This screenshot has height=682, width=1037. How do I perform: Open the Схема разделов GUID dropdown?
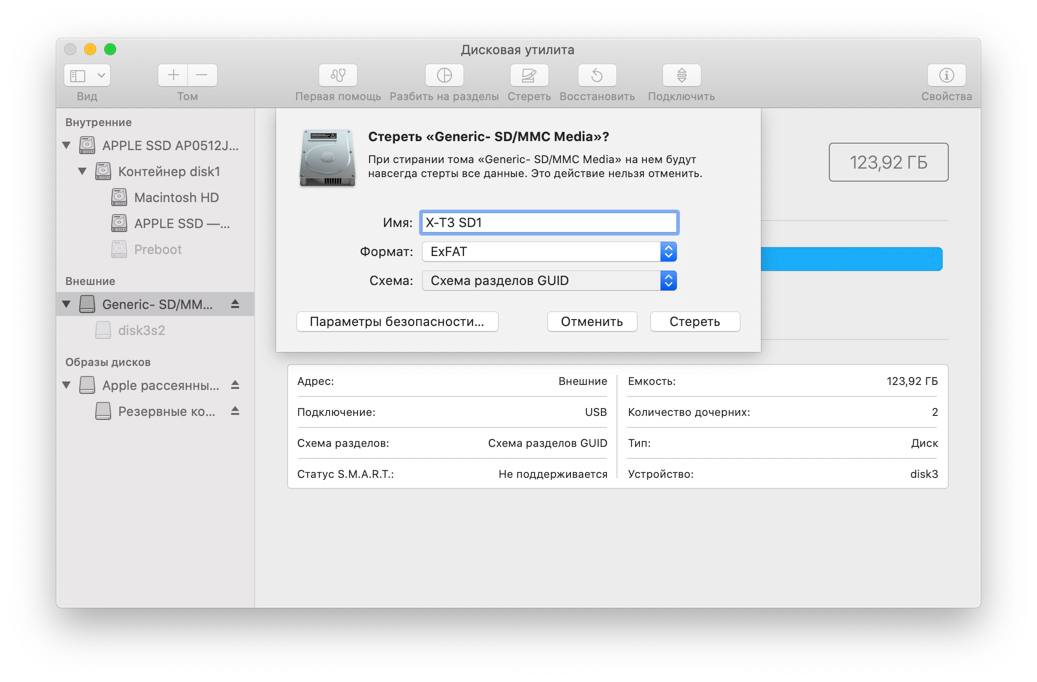coord(549,280)
